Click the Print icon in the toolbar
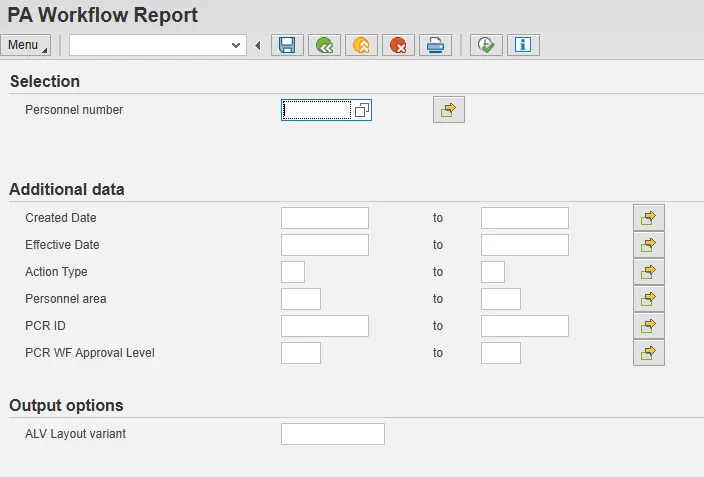 (x=435, y=45)
